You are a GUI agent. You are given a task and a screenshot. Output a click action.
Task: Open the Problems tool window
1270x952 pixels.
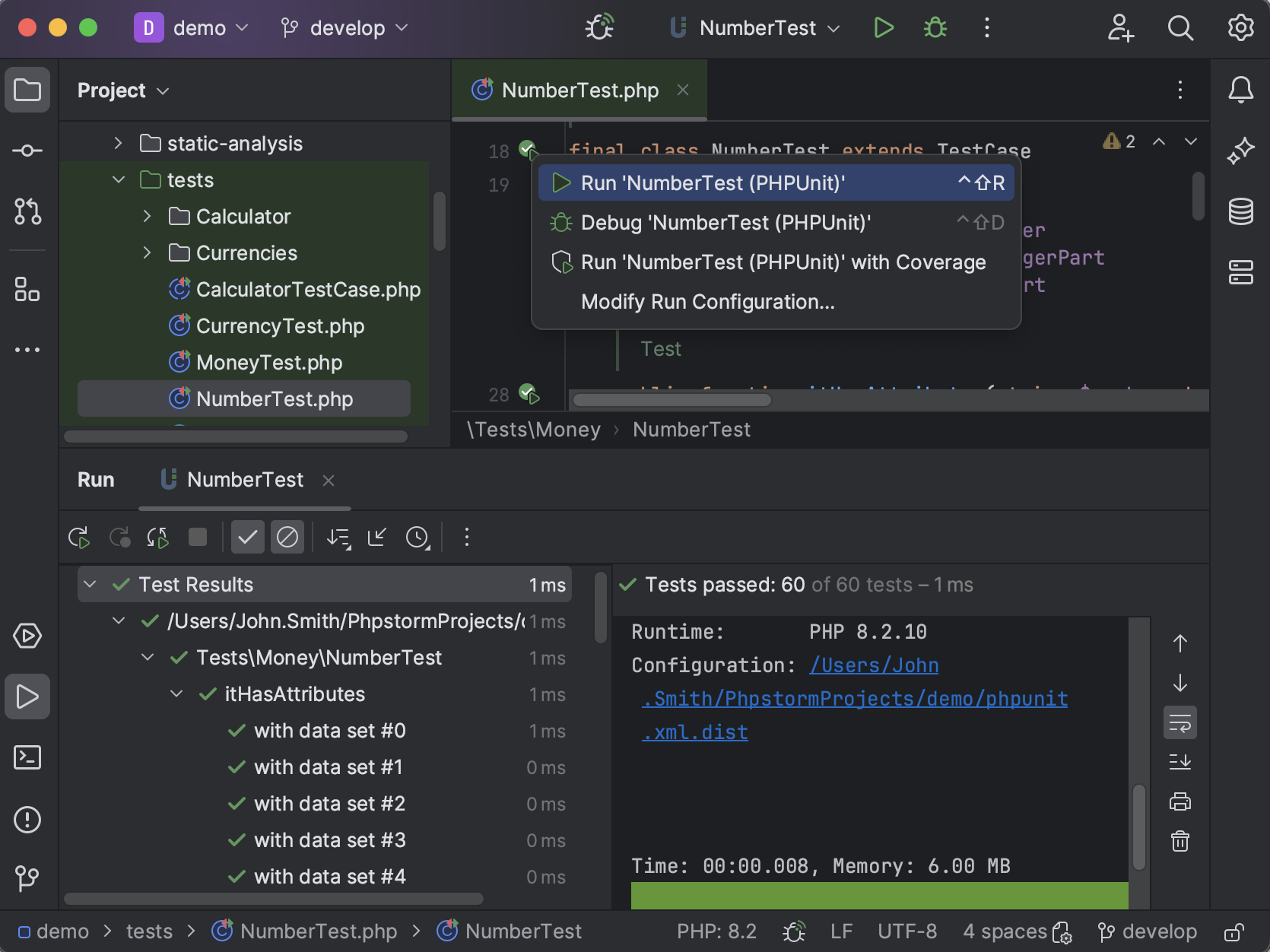pos(27,820)
